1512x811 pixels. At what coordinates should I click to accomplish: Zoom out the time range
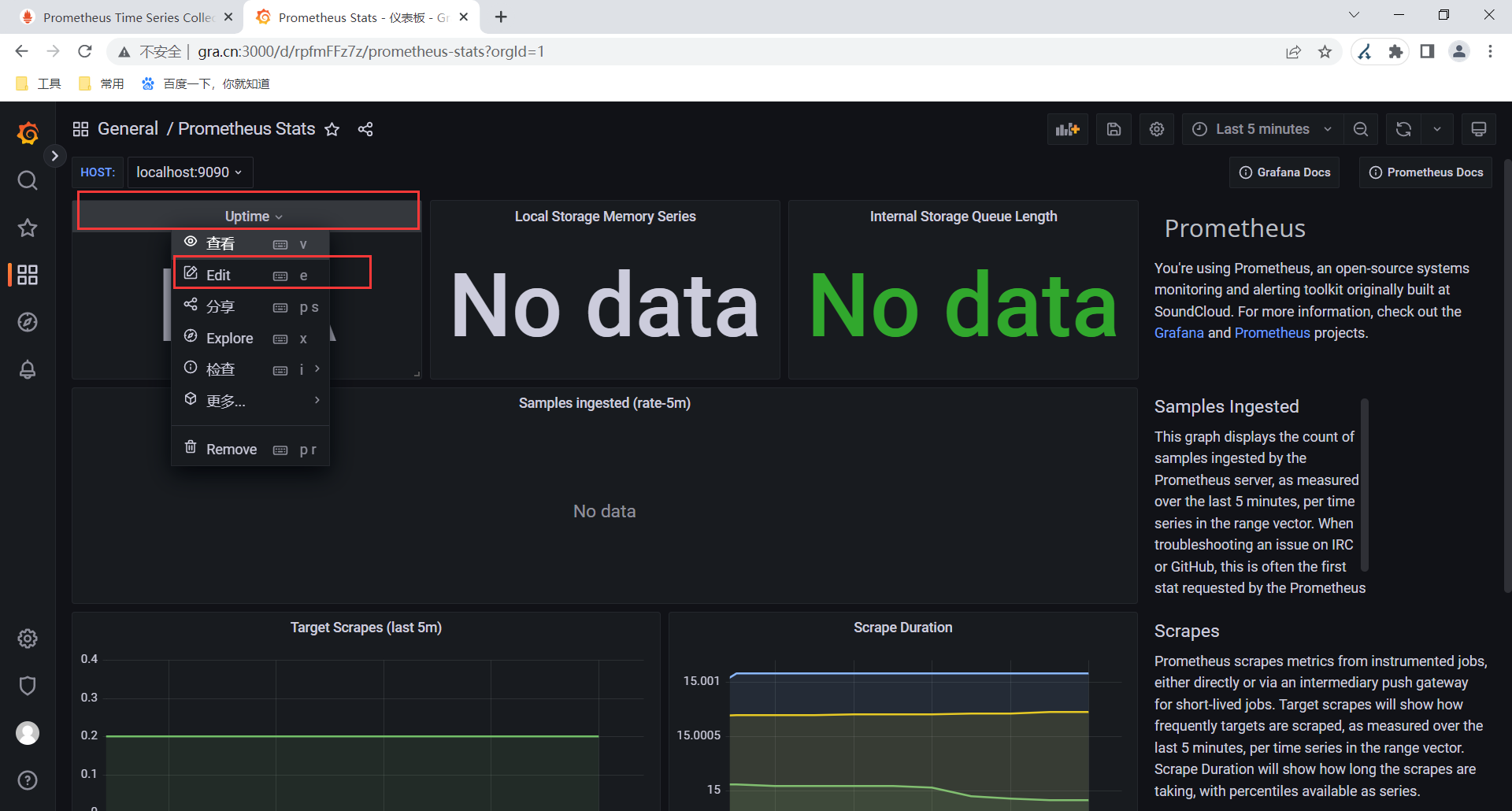click(1361, 129)
